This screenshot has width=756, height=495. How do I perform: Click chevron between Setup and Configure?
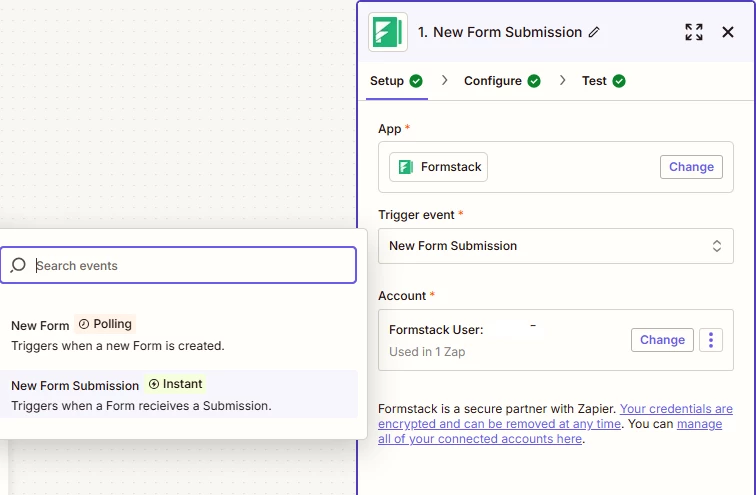pyautogui.click(x=445, y=80)
